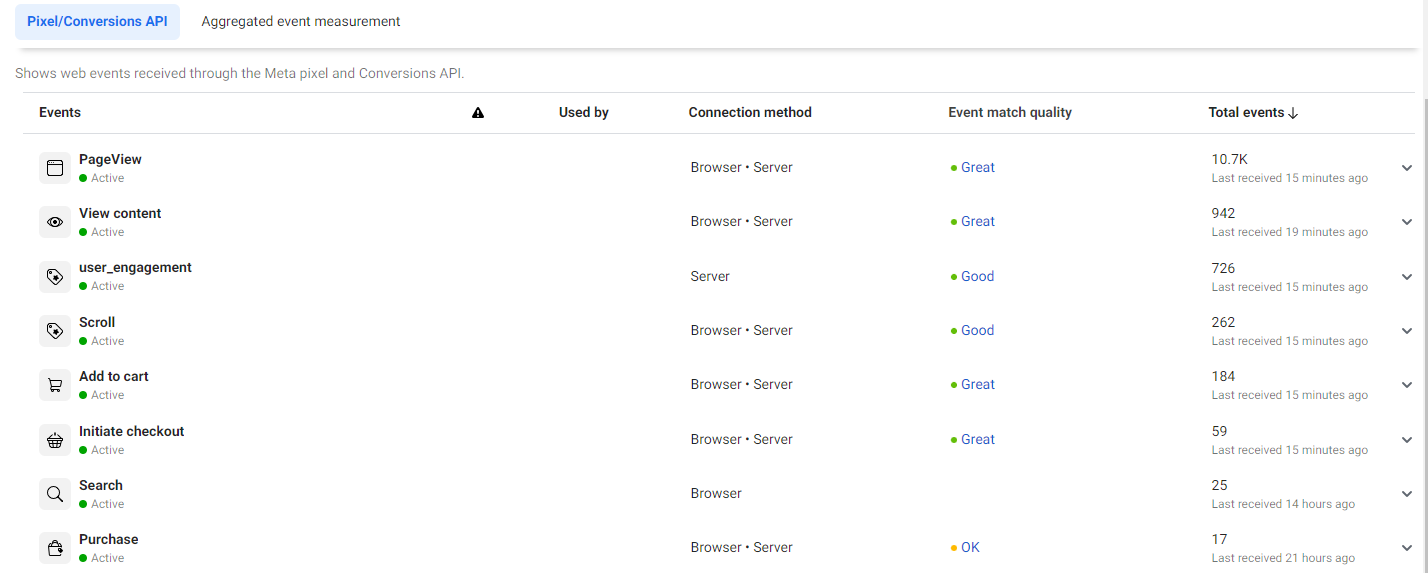Click the warning triangle column header
The width and height of the screenshot is (1428, 573).
click(x=478, y=113)
